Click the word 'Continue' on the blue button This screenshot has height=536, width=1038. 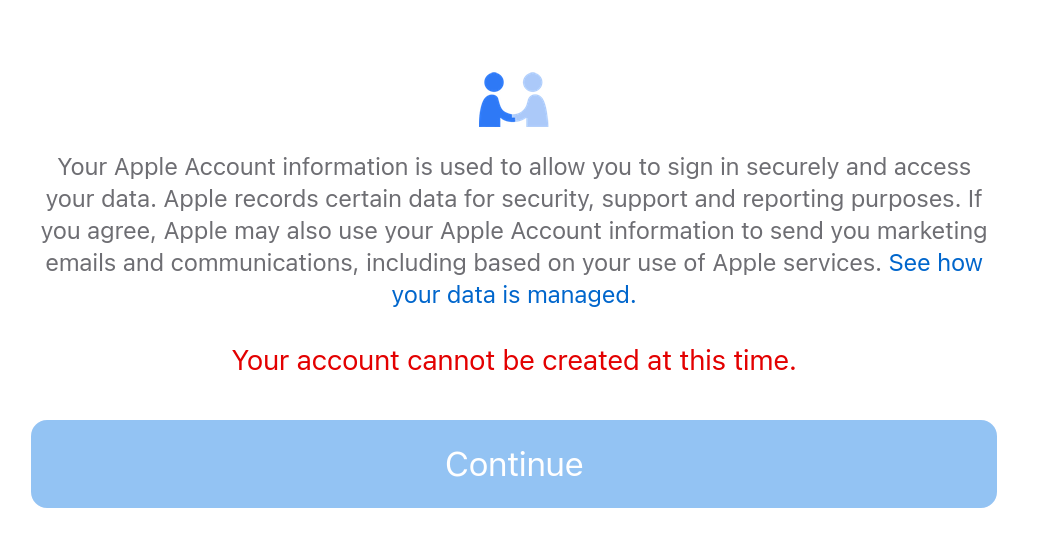(514, 464)
